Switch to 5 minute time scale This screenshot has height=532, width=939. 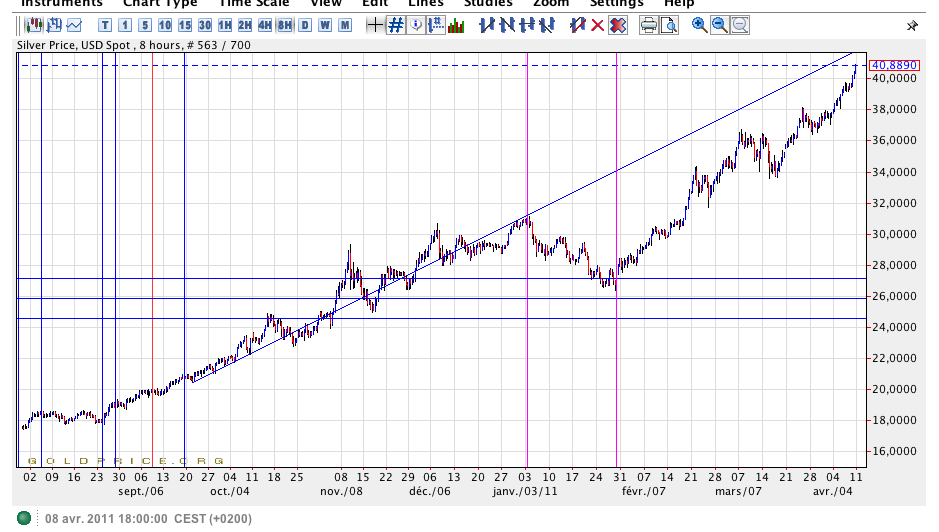144,25
